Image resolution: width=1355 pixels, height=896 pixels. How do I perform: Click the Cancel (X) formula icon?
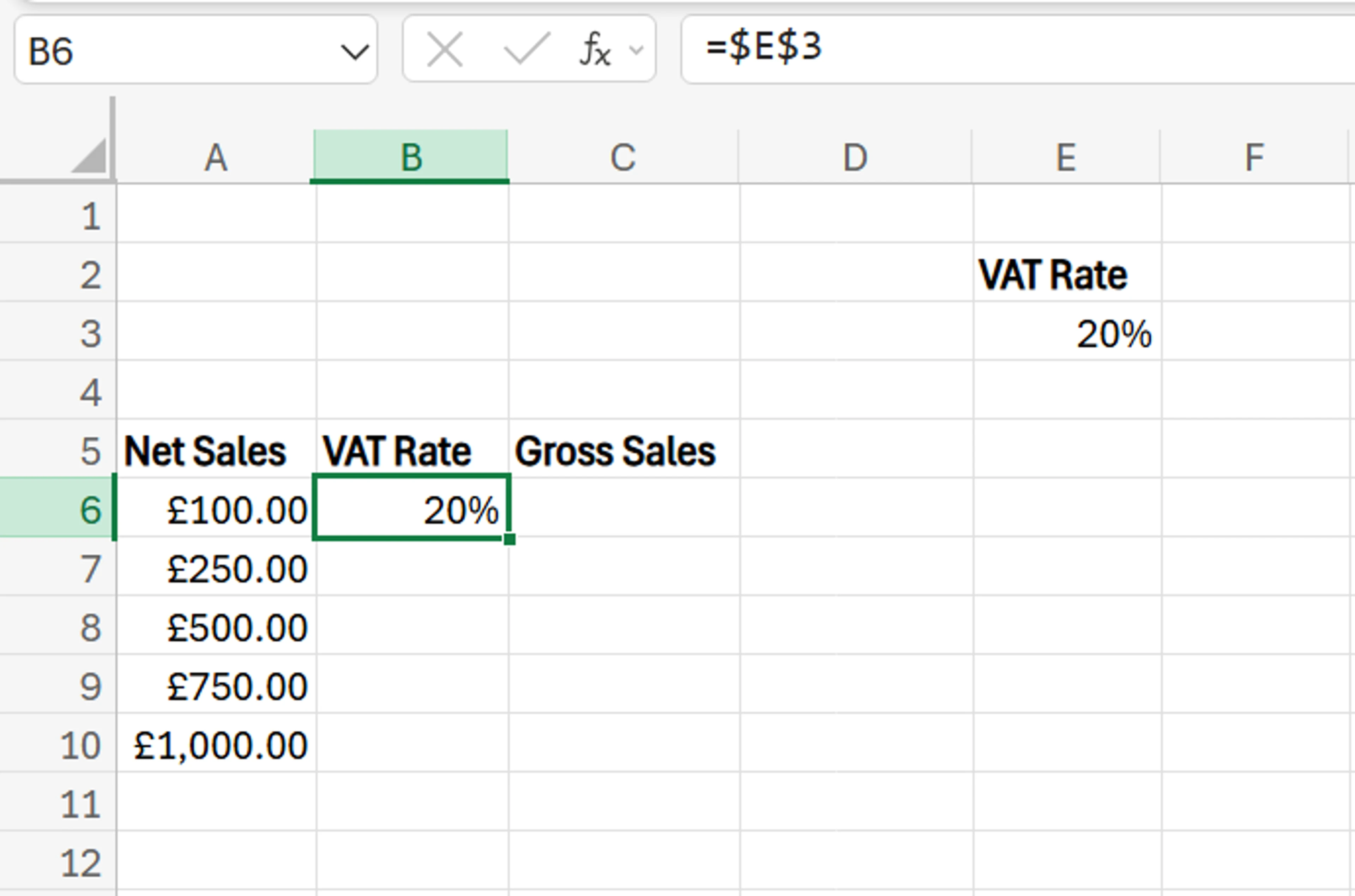445,51
